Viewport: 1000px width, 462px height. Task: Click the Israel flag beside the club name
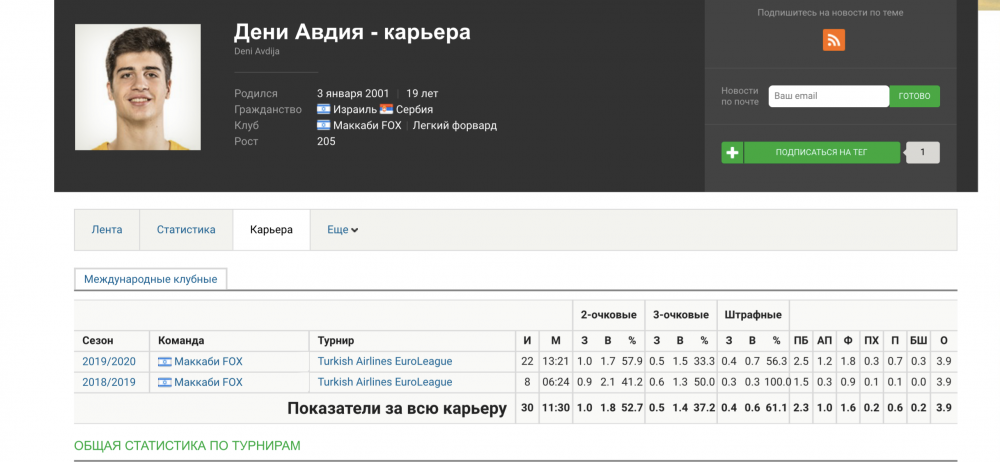click(x=323, y=125)
